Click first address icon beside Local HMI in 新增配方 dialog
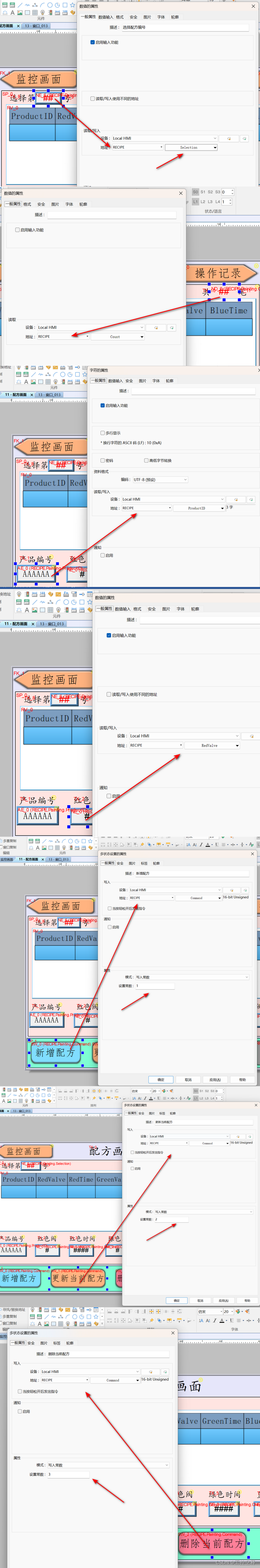 click(x=231, y=889)
